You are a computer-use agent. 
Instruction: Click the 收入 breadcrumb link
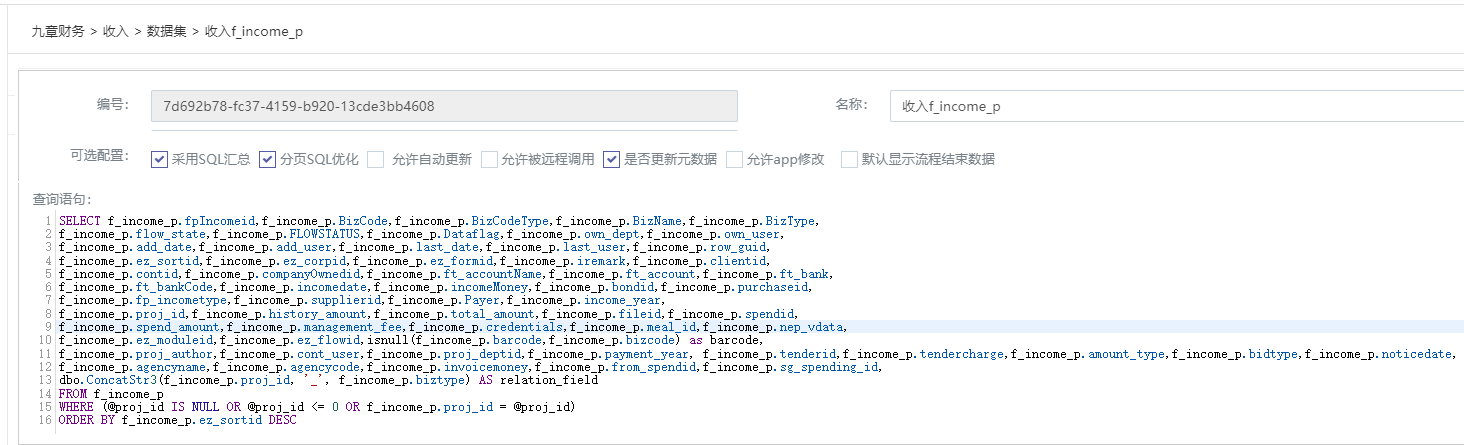tap(115, 32)
